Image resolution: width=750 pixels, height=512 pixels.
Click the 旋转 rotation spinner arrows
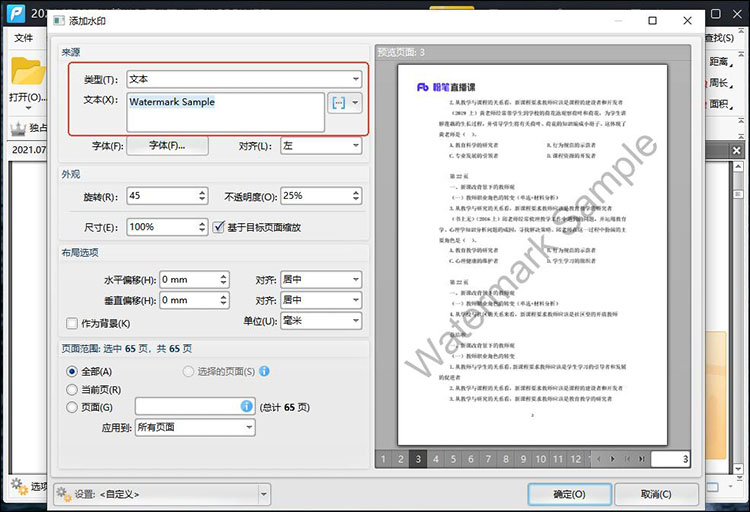pyautogui.click(x=202, y=196)
